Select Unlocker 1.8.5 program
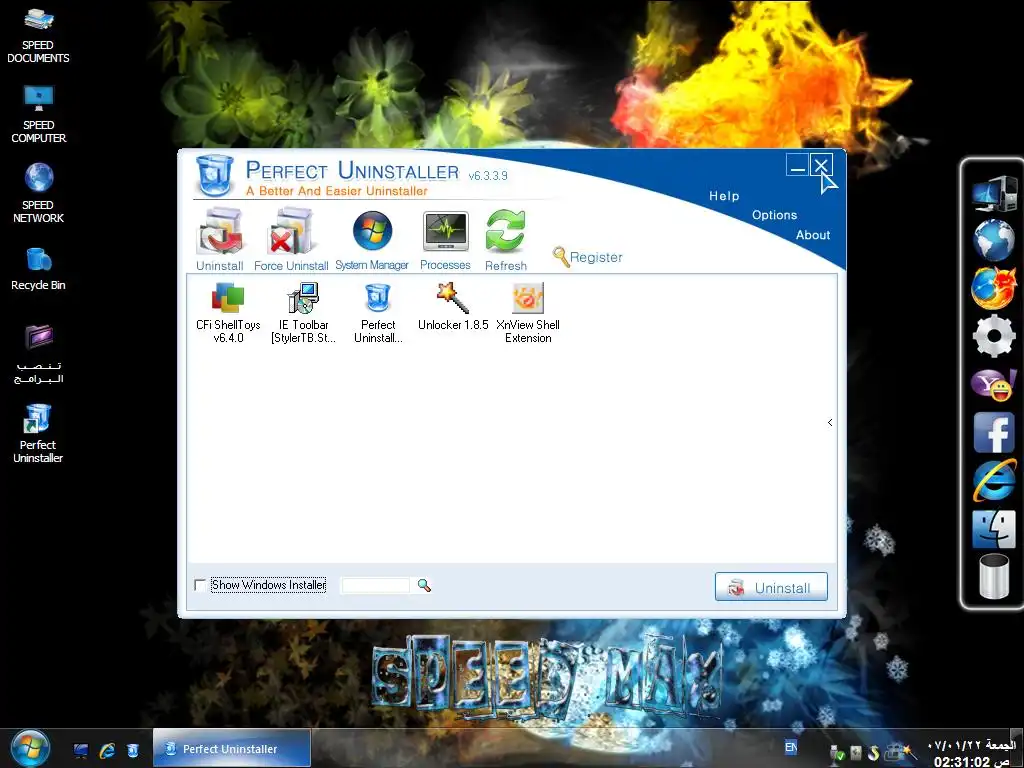This screenshot has width=1024, height=768. tap(453, 307)
